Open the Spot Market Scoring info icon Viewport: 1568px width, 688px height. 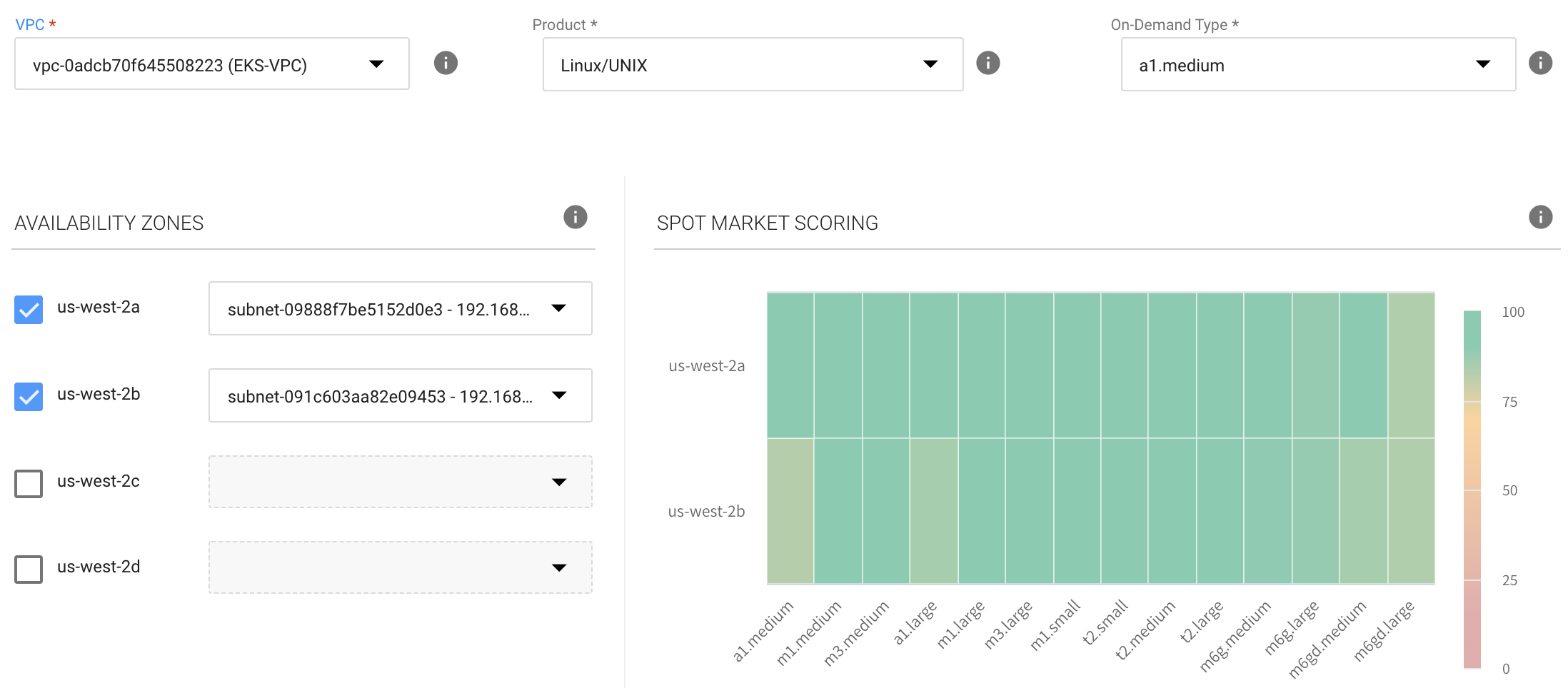pos(1540,217)
